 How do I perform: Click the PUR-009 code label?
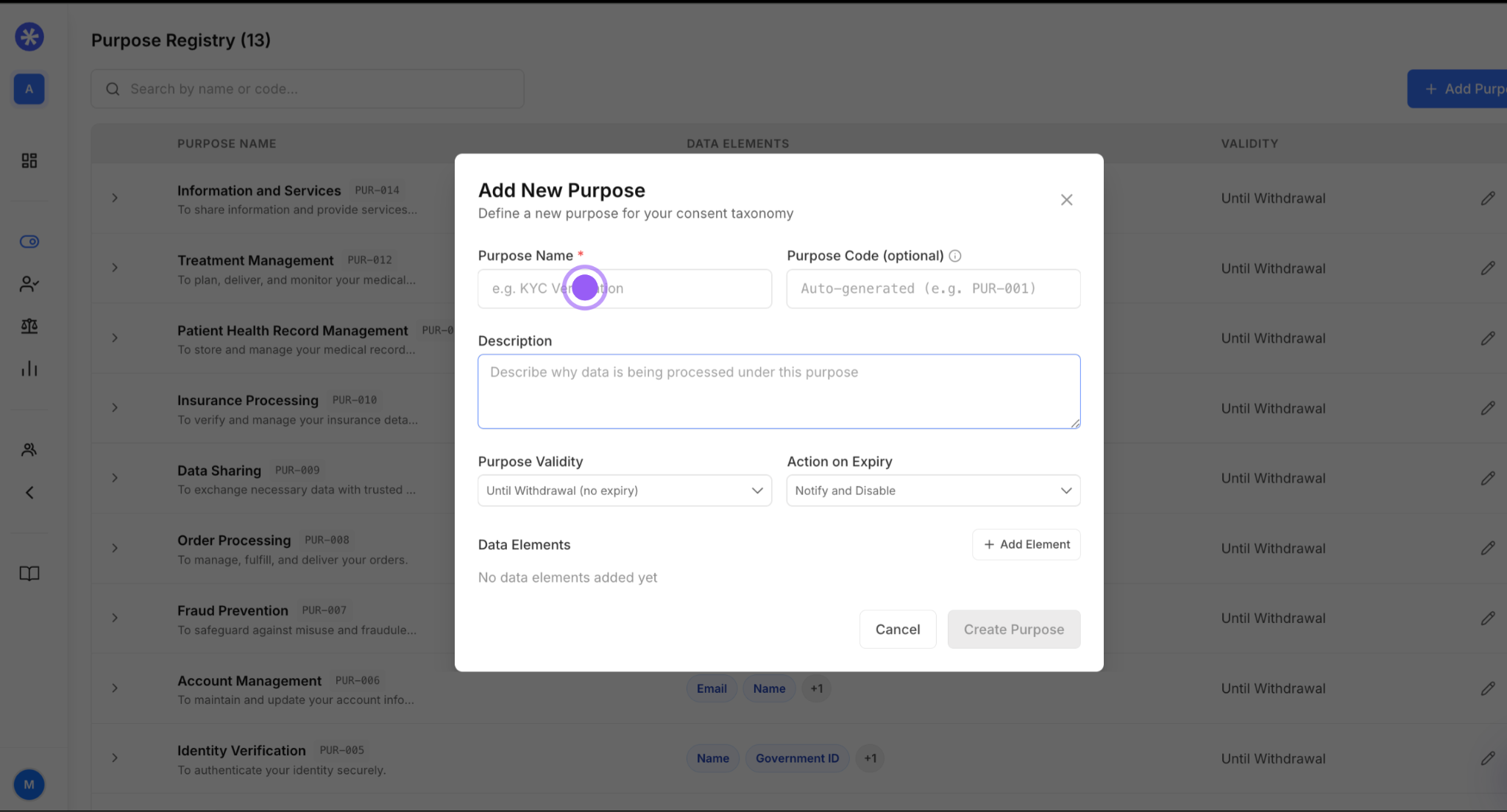[297, 471]
